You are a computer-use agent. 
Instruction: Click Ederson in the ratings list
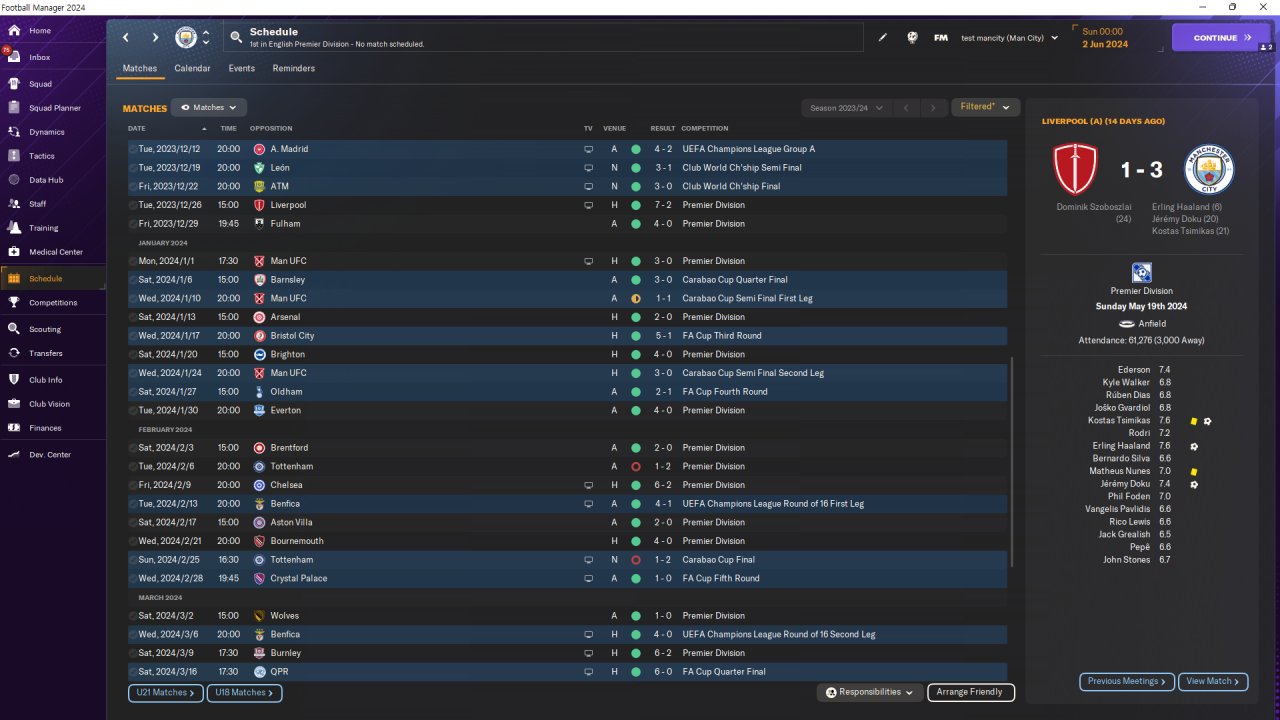tap(1135, 370)
